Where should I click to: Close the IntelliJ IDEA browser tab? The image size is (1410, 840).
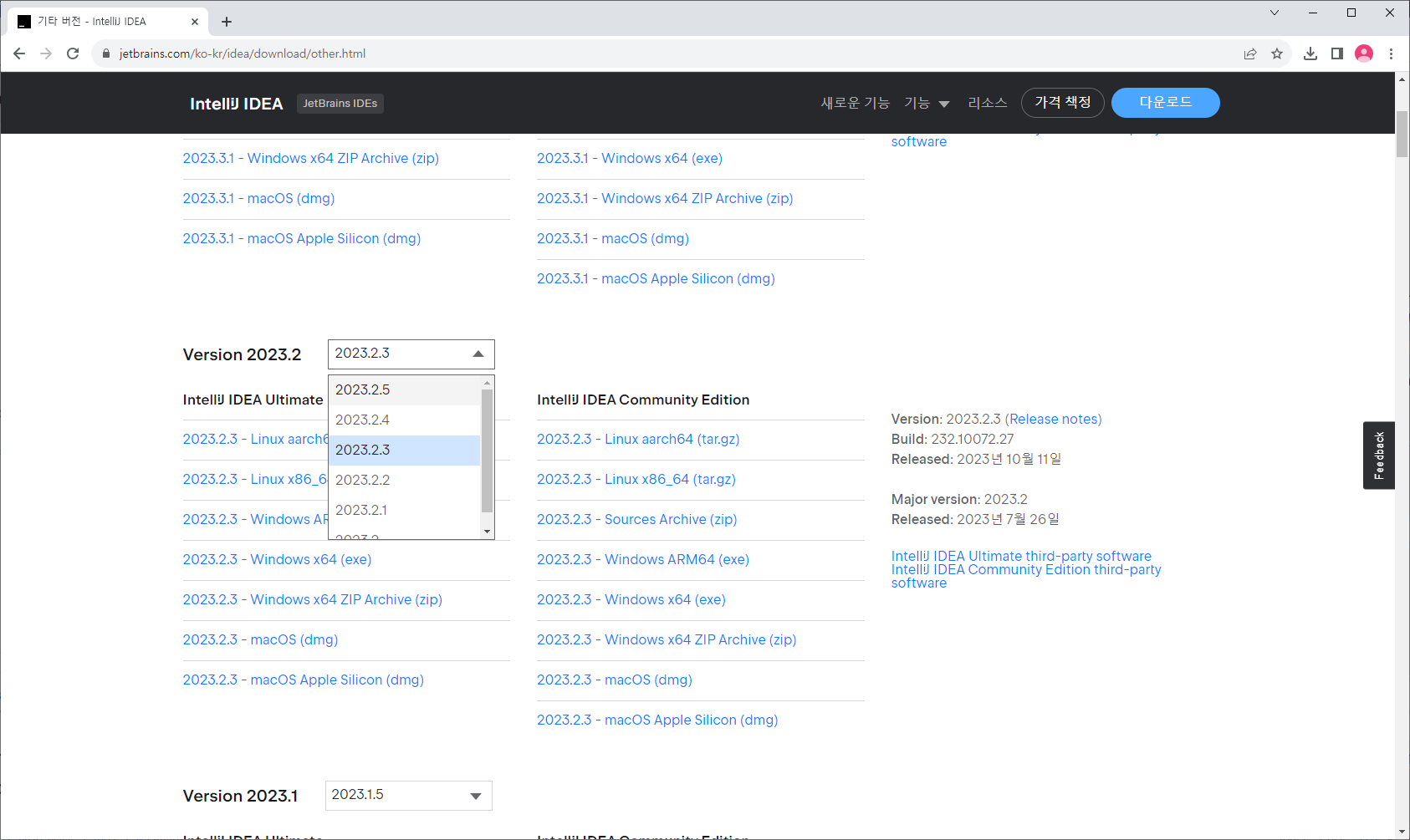click(195, 22)
